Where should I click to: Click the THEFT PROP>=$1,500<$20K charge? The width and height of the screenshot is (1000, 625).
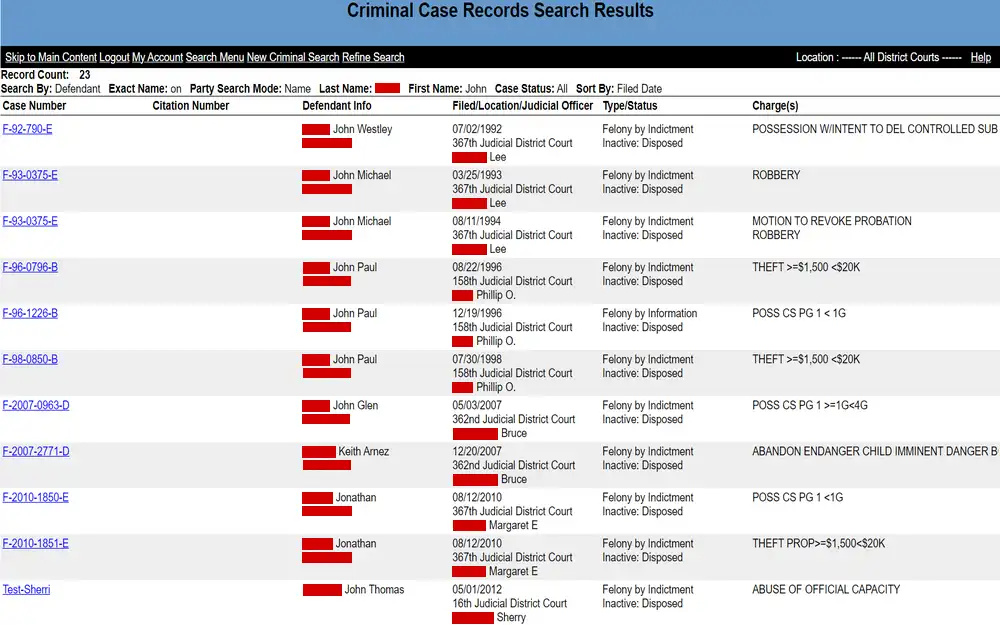(x=819, y=543)
